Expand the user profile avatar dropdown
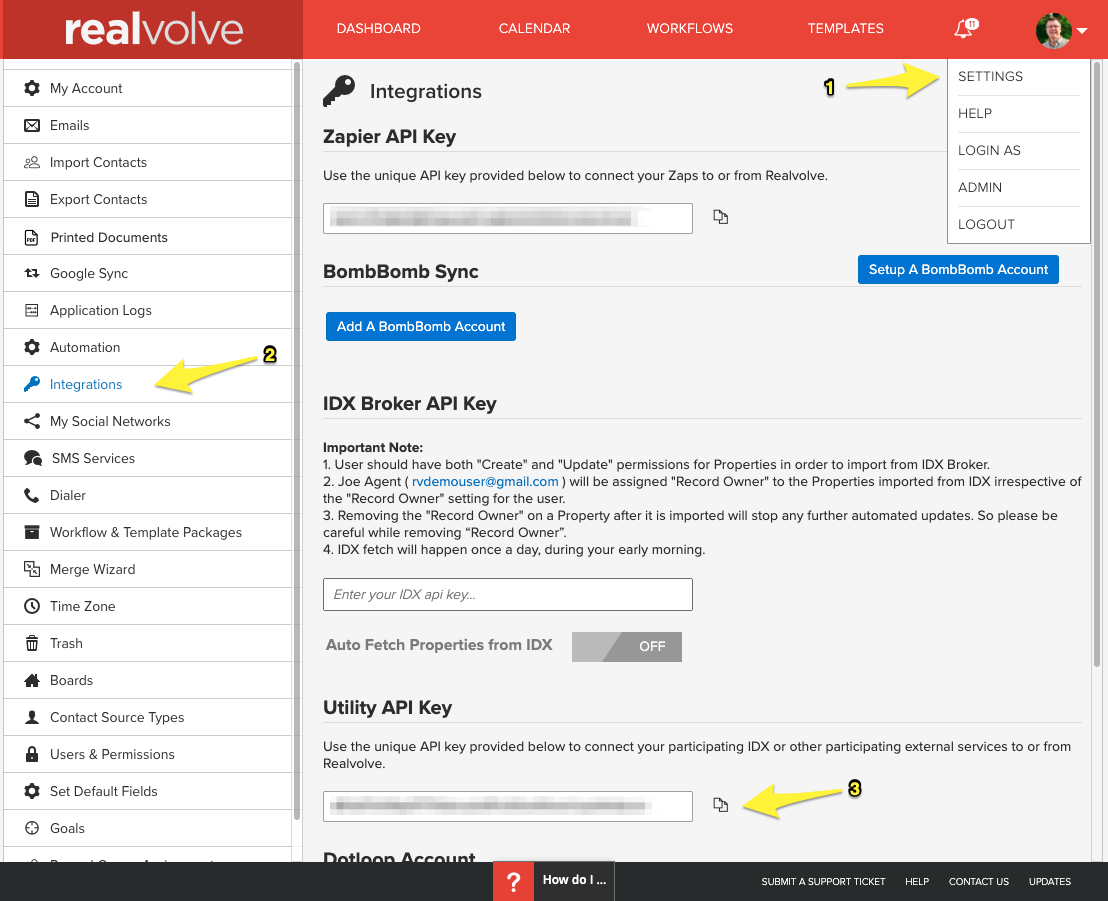Screen dimensions: 1108x901 [1061, 30]
